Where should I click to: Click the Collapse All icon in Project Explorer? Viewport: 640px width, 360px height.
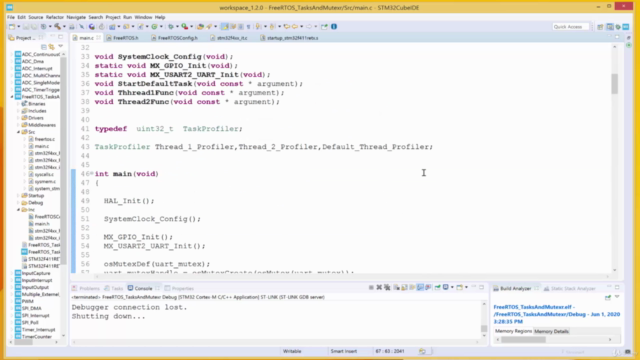click(44, 47)
